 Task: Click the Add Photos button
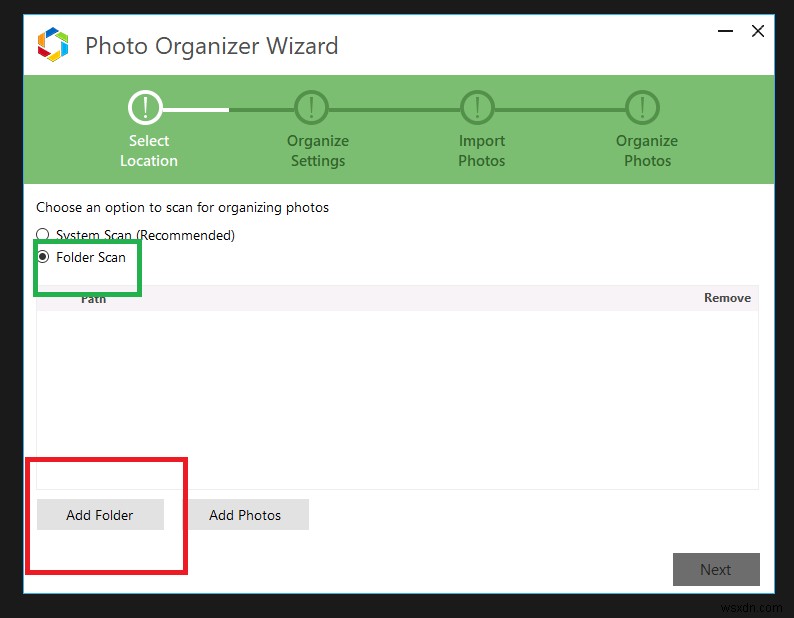point(245,515)
